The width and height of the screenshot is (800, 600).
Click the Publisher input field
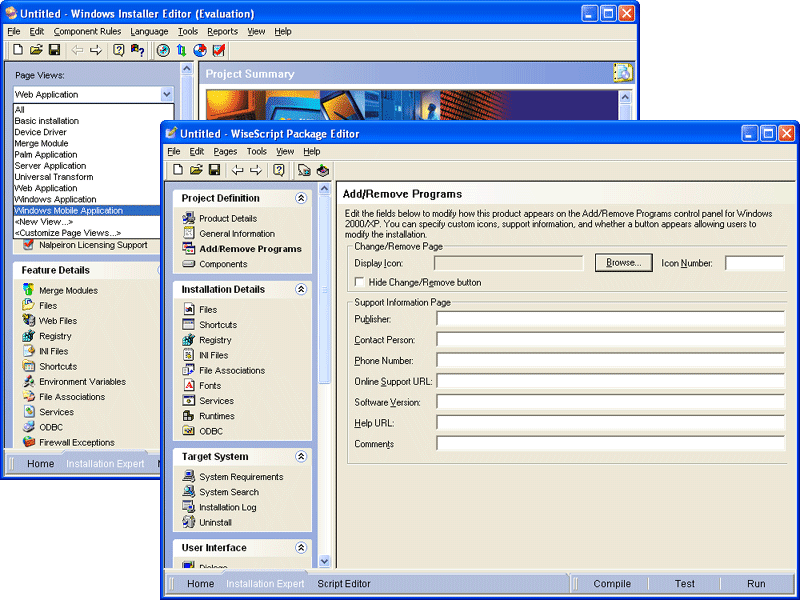(x=610, y=319)
